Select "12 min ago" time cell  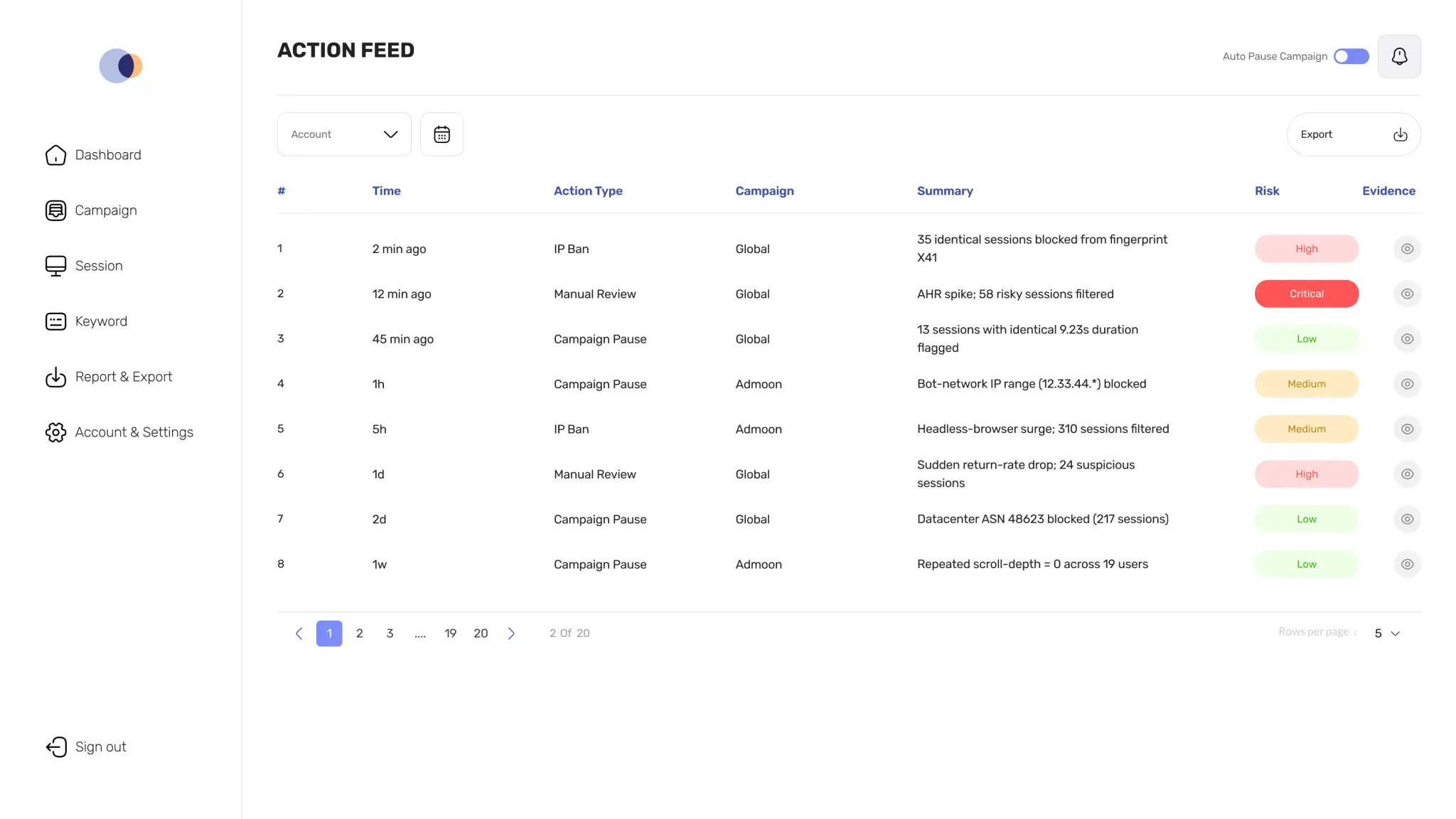click(402, 294)
